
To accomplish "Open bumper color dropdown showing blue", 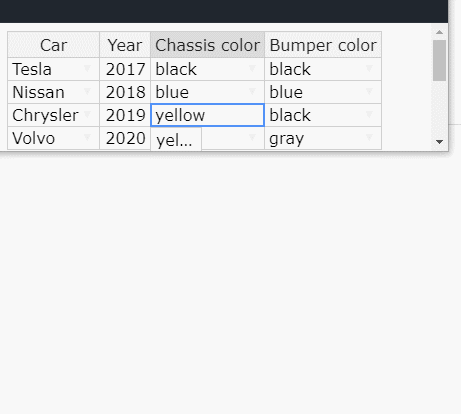I will pos(369,91).
